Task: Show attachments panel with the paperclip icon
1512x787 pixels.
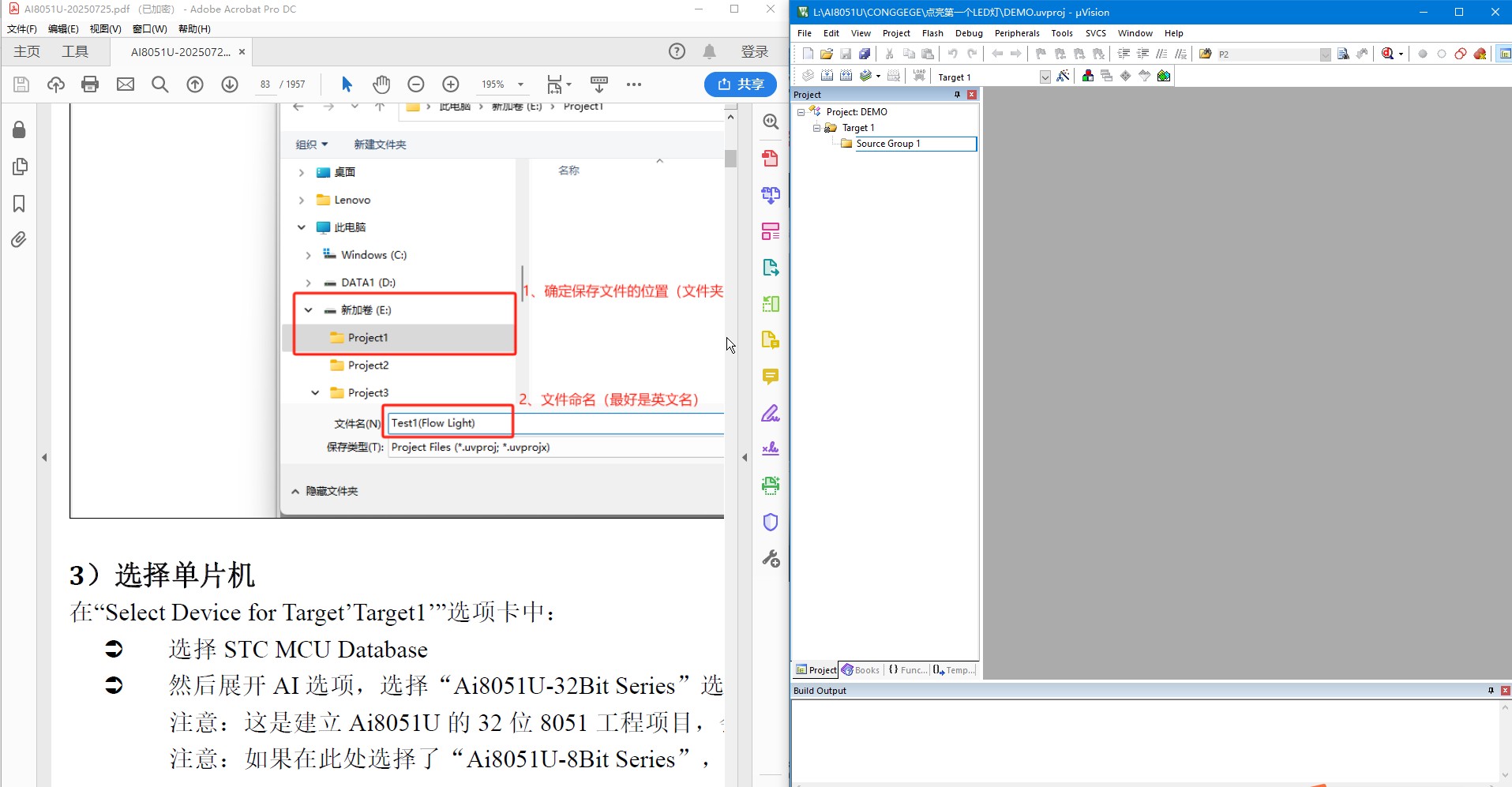Action: (x=19, y=239)
